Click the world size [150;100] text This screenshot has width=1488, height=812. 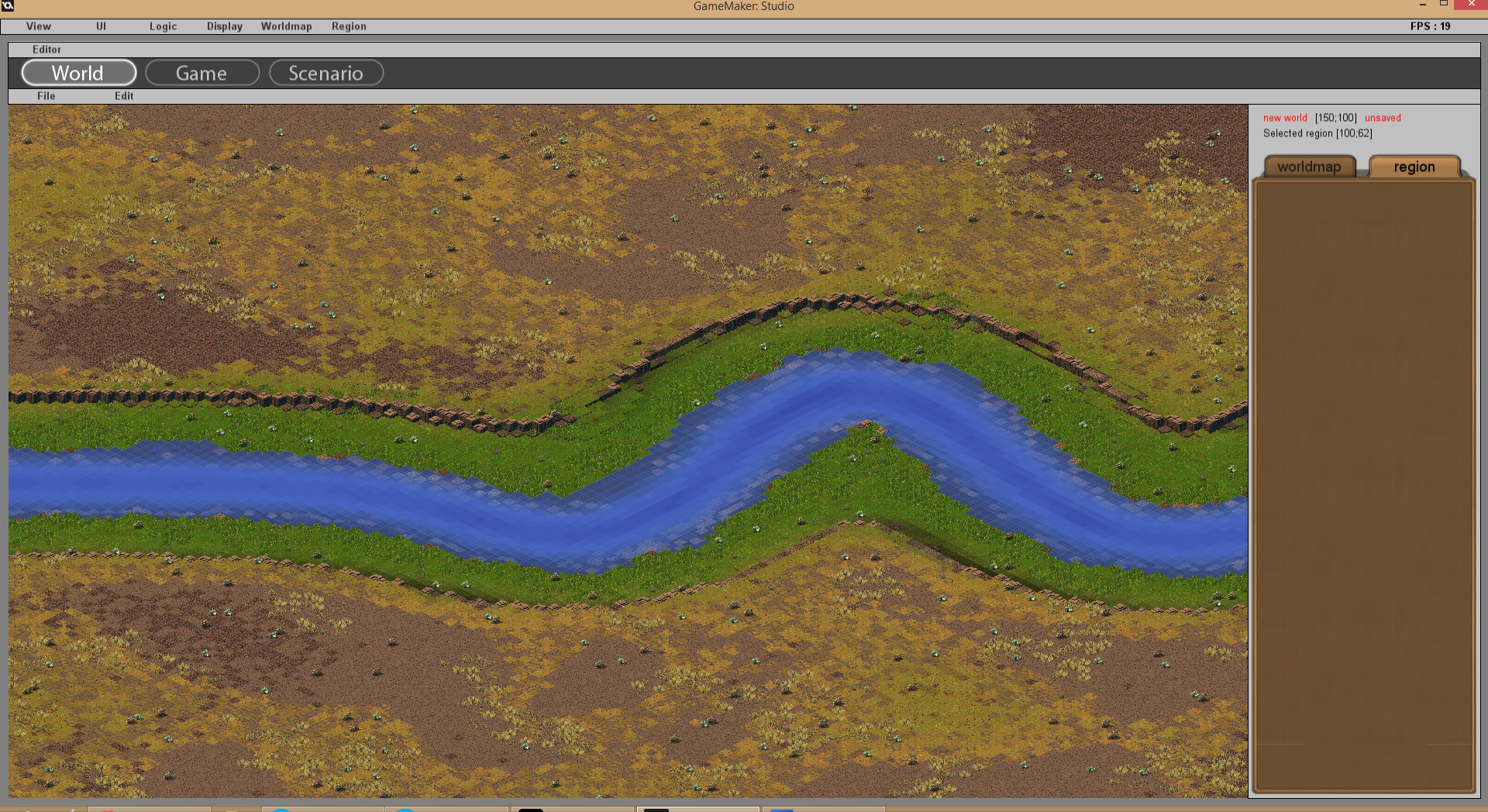tap(1336, 118)
